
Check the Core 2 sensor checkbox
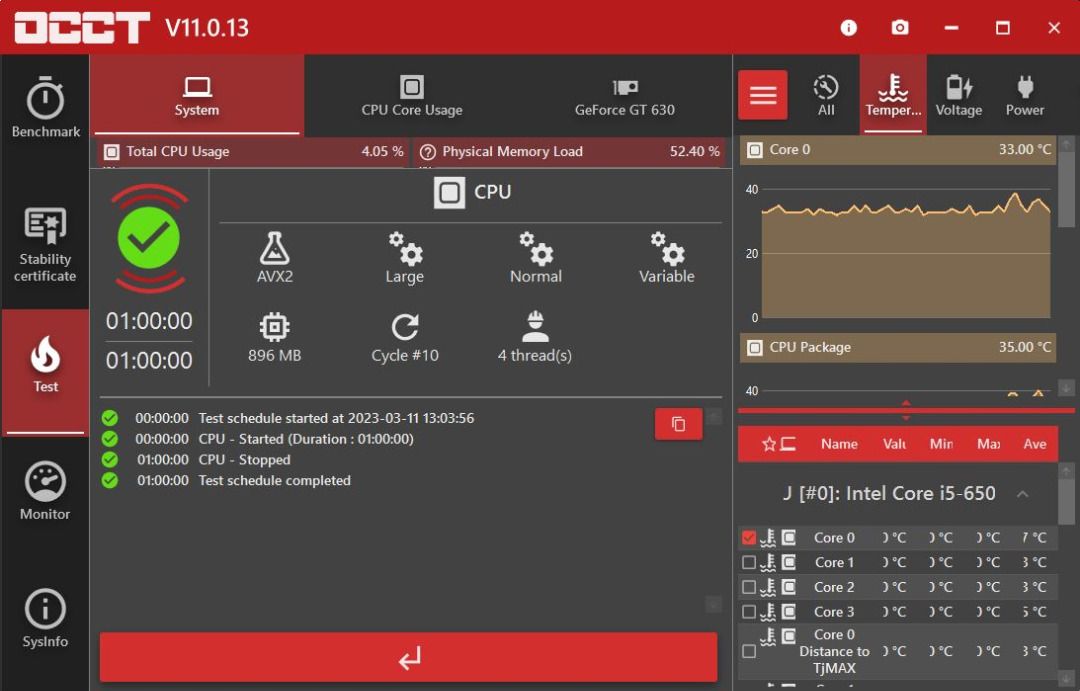749,587
